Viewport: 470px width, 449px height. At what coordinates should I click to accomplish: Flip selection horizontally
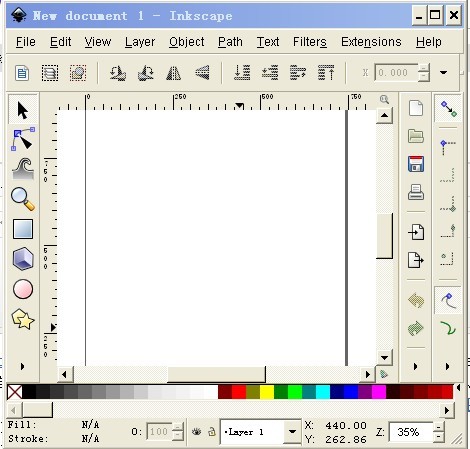tap(173, 73)
